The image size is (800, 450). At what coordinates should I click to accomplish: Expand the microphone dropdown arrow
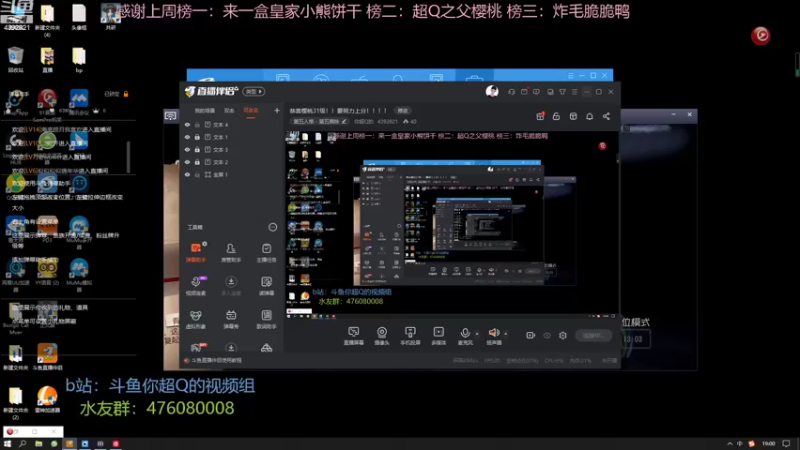tap(477, 334)
